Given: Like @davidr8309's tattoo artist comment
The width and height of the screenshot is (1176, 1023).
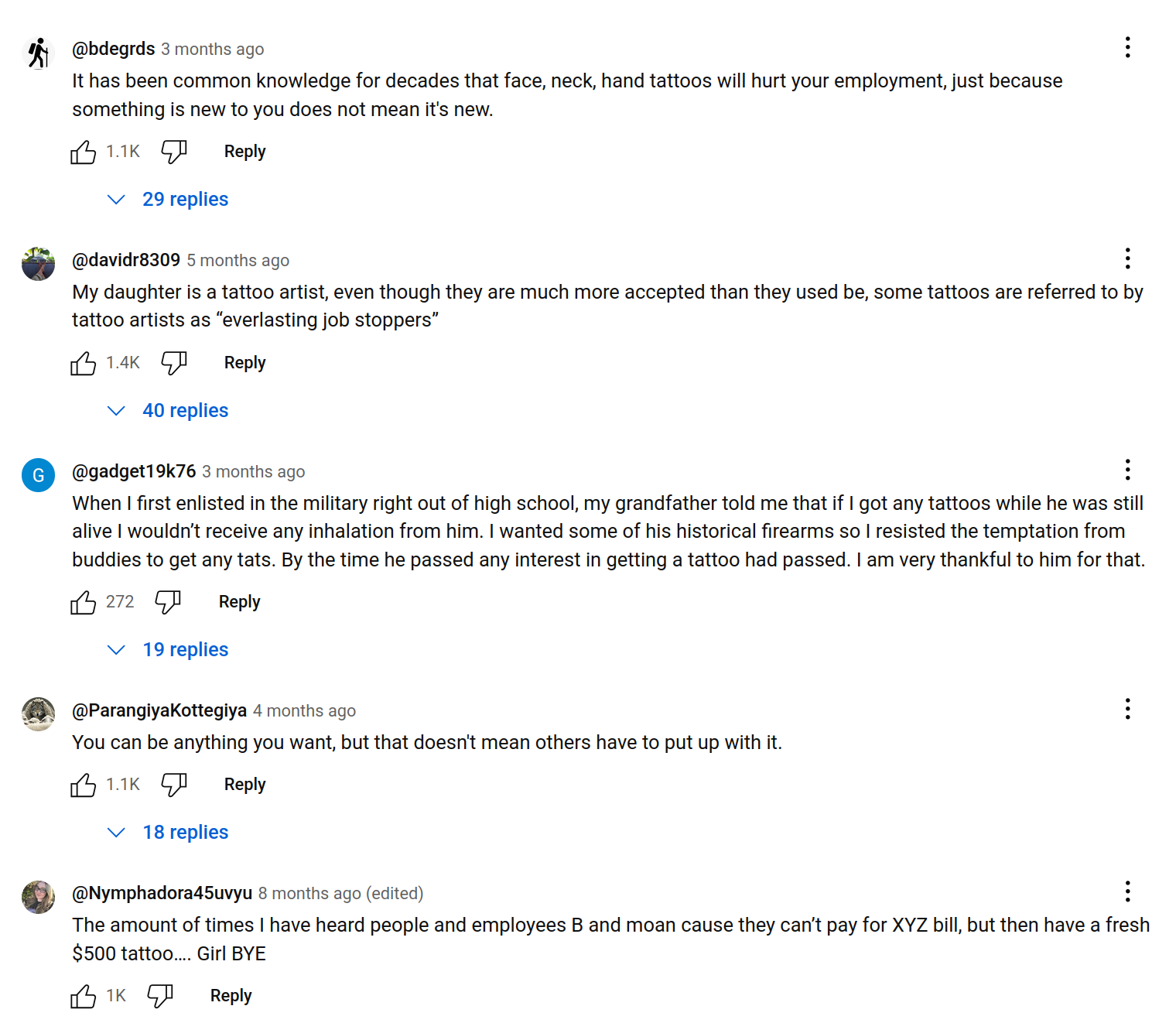Looking at the screenshot, I should 84,363.
